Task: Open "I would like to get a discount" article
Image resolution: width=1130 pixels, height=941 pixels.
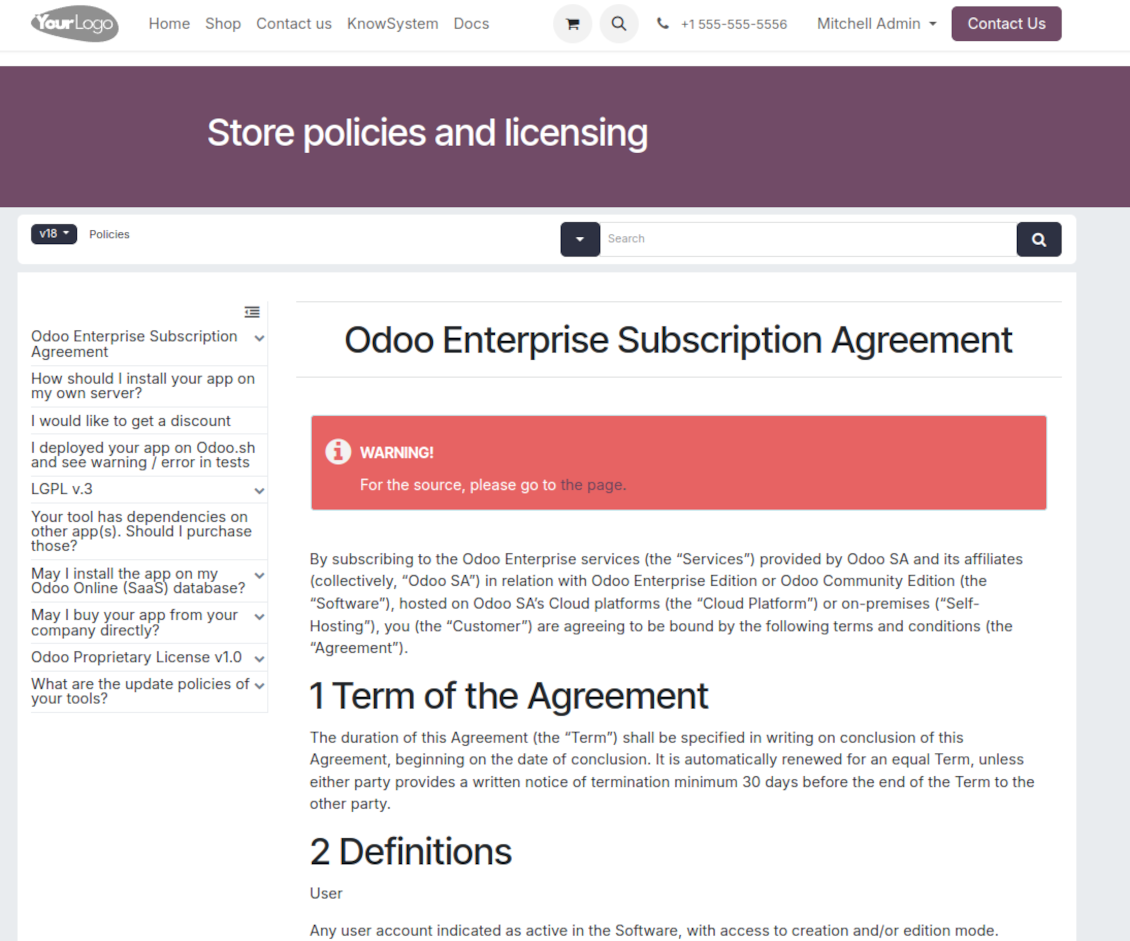Action: point(131,421)
